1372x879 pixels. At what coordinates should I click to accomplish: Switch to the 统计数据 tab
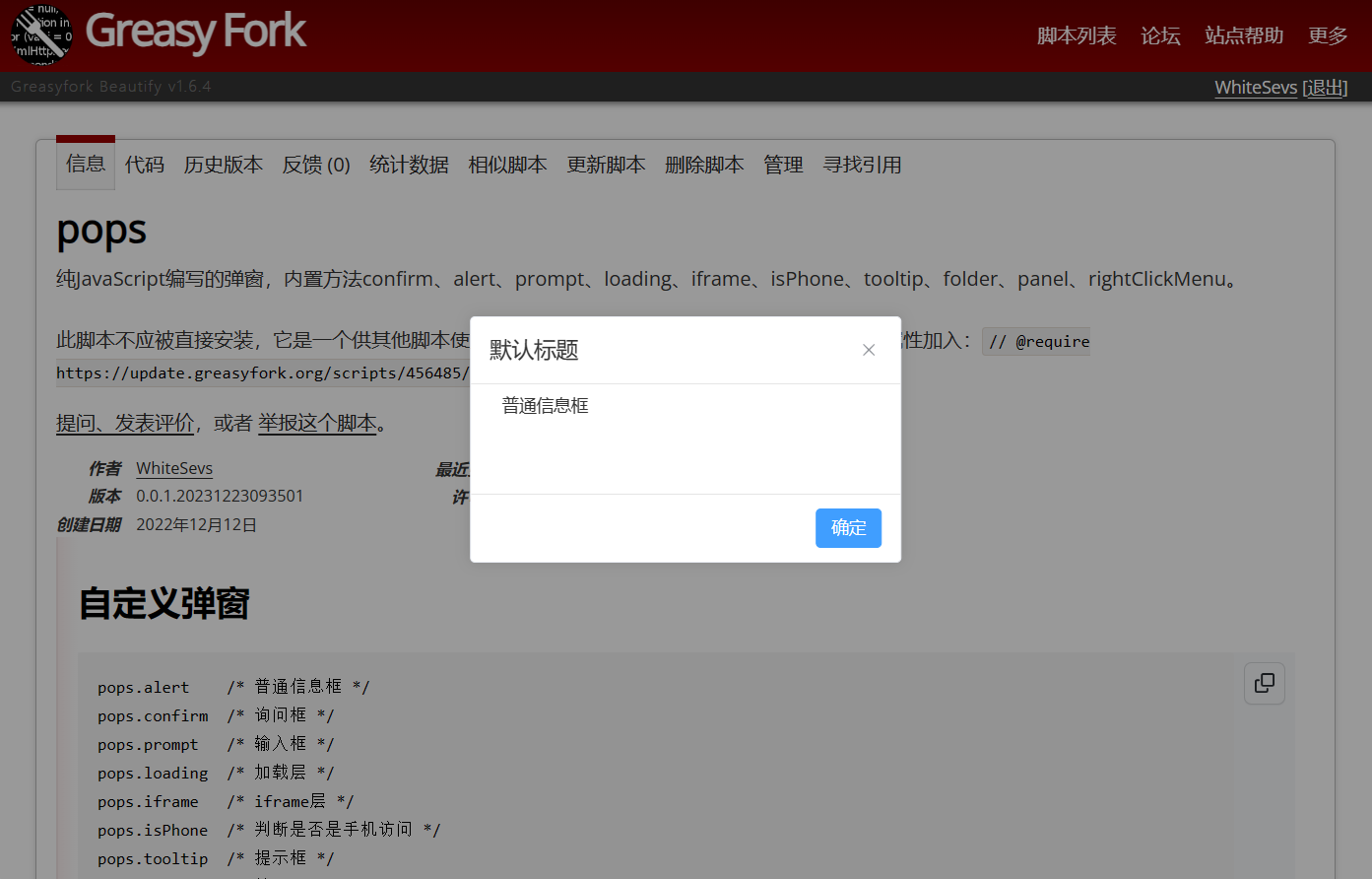[409, 165]
